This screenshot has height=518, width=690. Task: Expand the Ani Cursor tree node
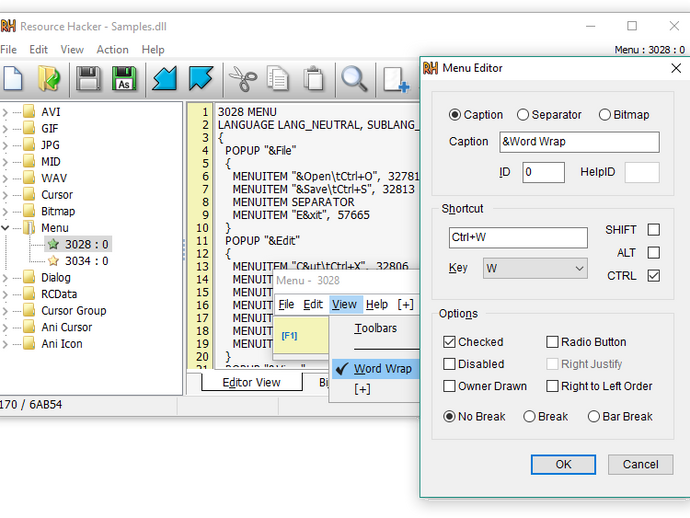5,328
